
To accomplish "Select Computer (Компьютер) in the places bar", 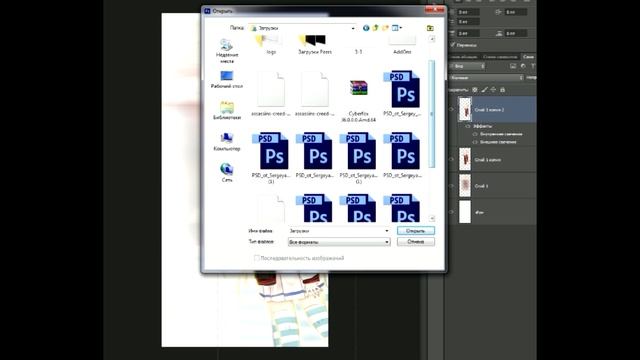I will tap(227, 142).
